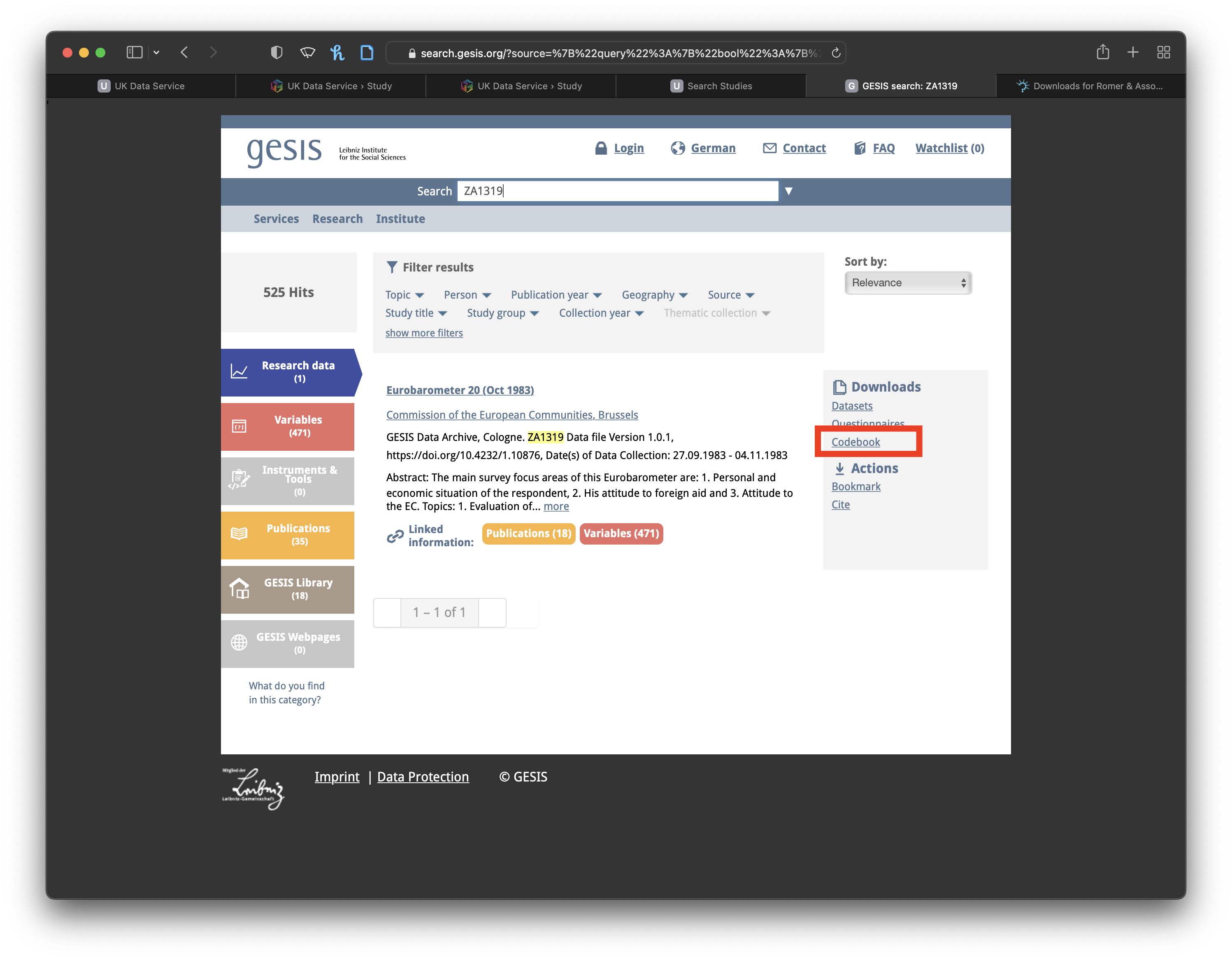
Task: Click into the ZA1319 search field
Action: [x=617, y=191]
